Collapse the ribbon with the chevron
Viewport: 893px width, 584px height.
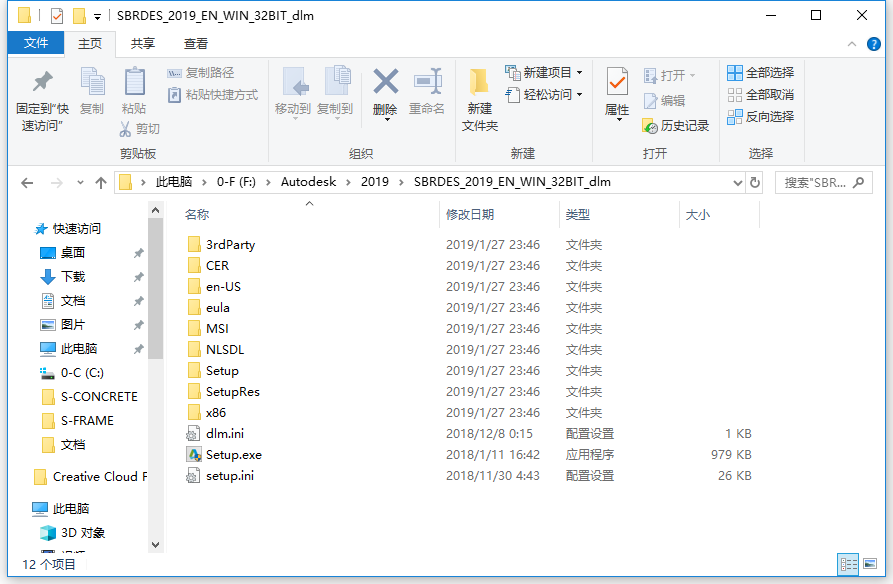[851, 44]
